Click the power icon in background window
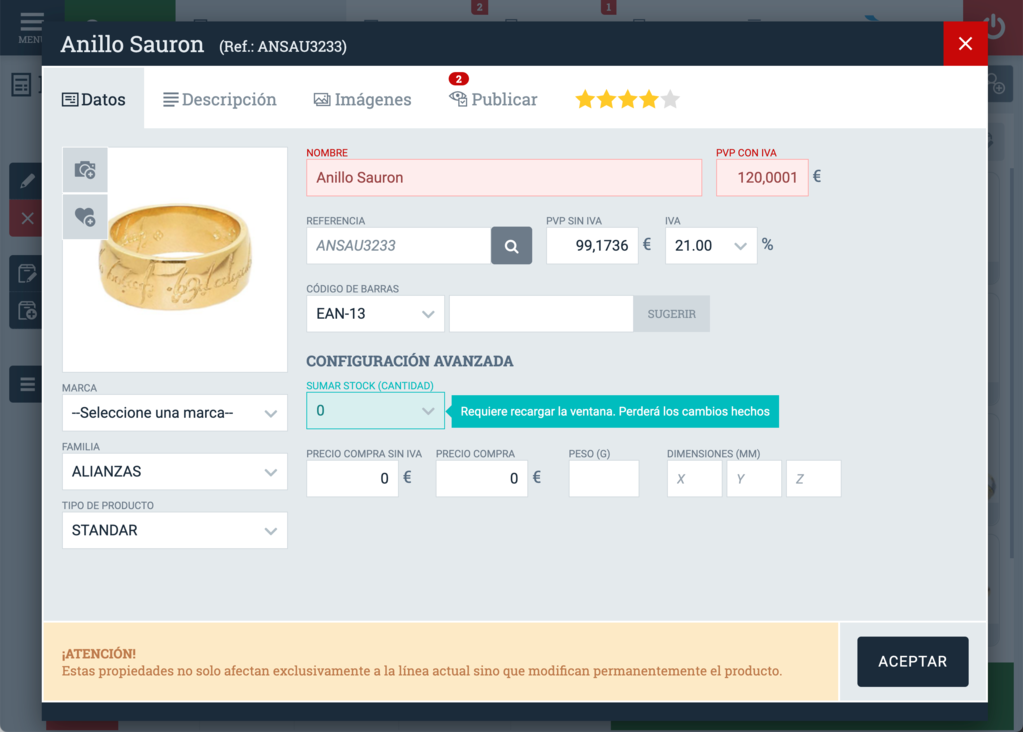The height and width of the screenshot is (732, 1023). coord(996,27)
